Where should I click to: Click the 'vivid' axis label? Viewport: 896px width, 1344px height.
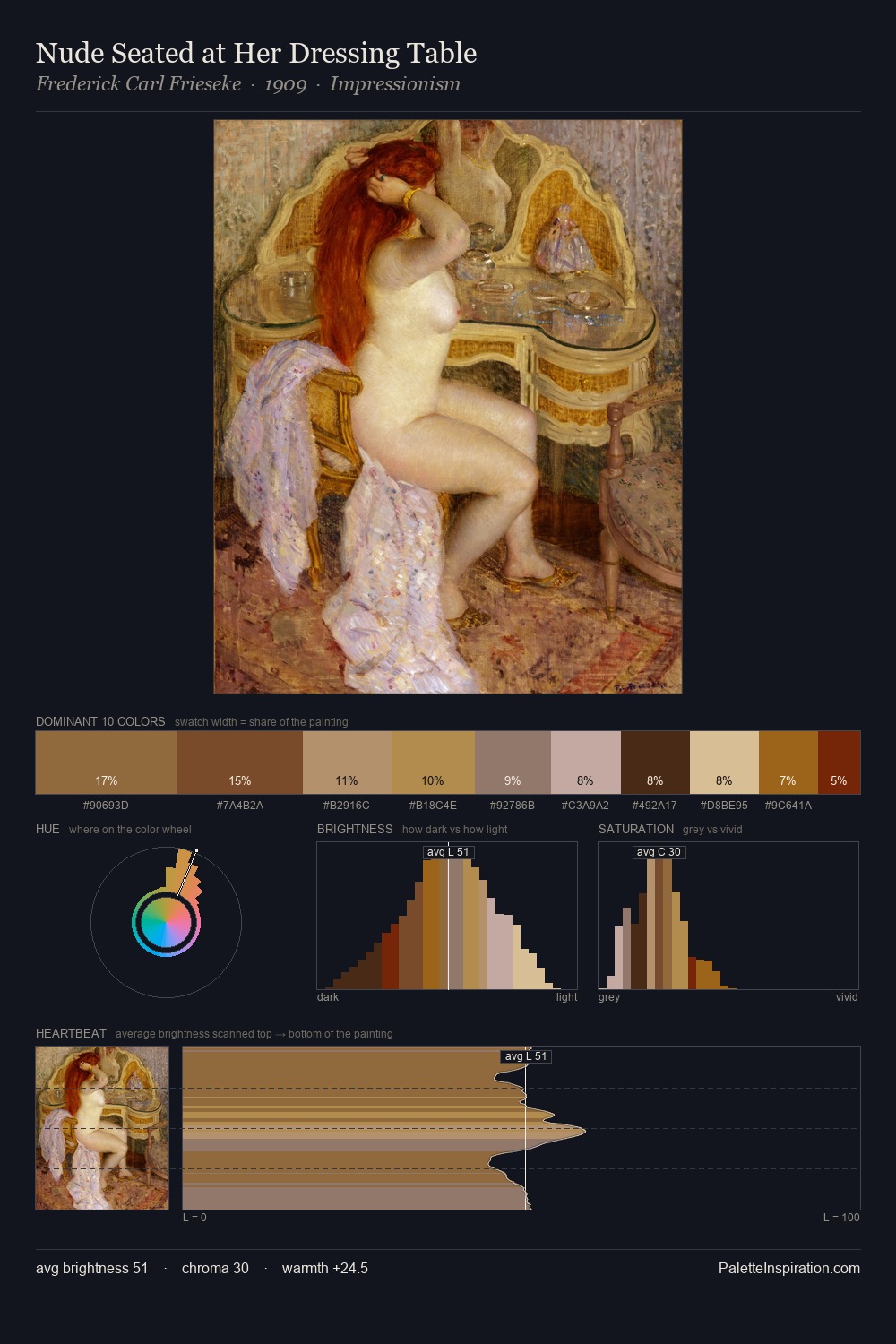pyautogui.click(x=847, y=997)
